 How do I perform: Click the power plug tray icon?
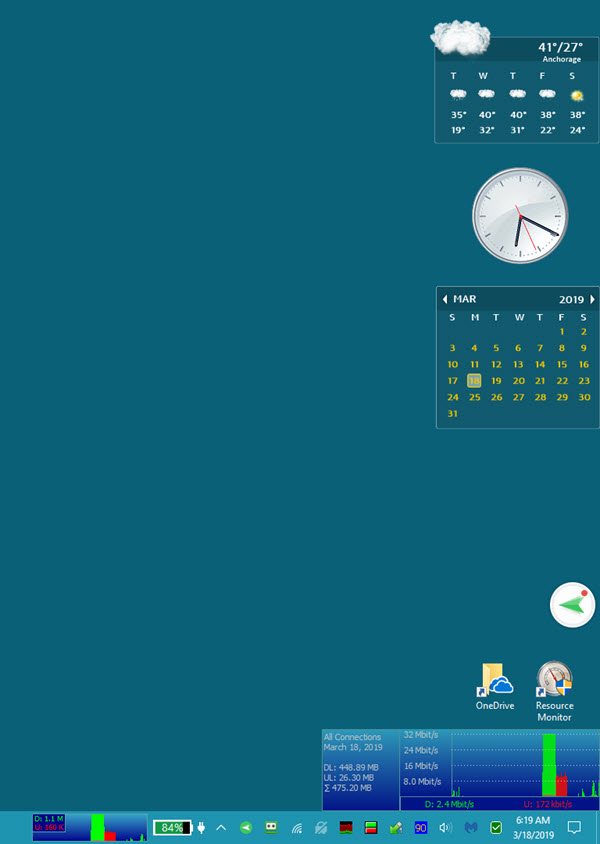(x=201, y=828)
